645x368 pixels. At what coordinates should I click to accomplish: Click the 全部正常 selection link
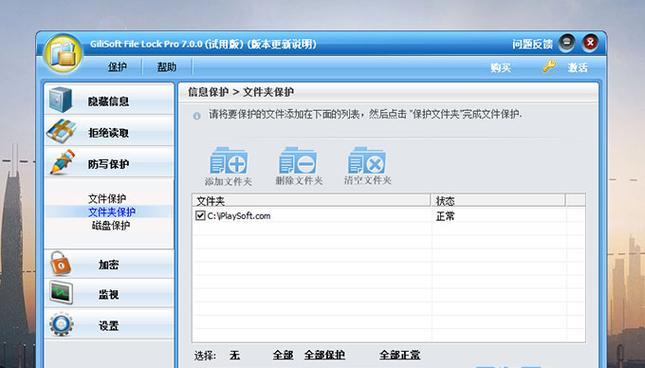pyautogui.click(x=399, y=355)
